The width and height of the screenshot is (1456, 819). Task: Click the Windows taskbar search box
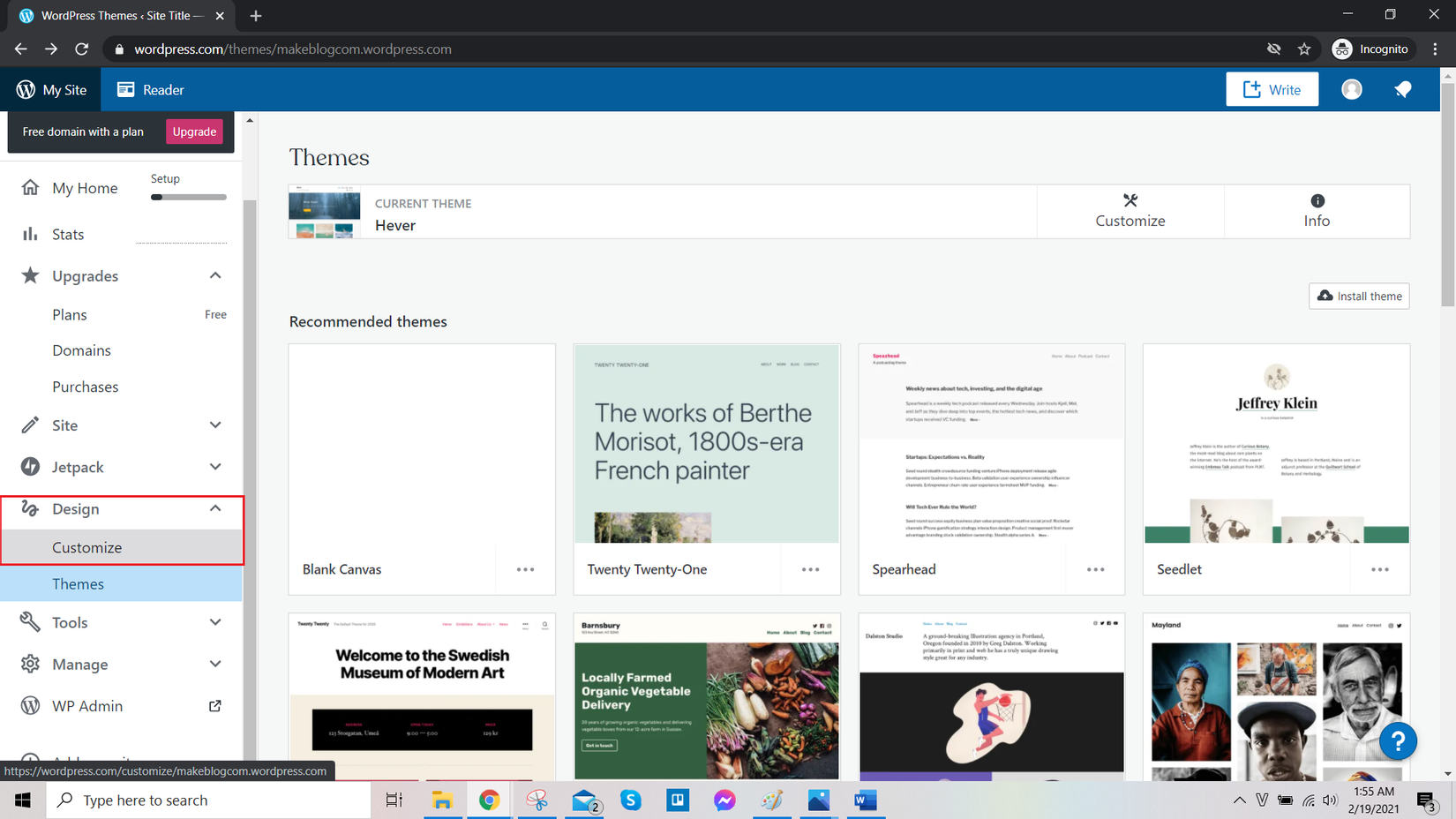click(x=208, y=800)
